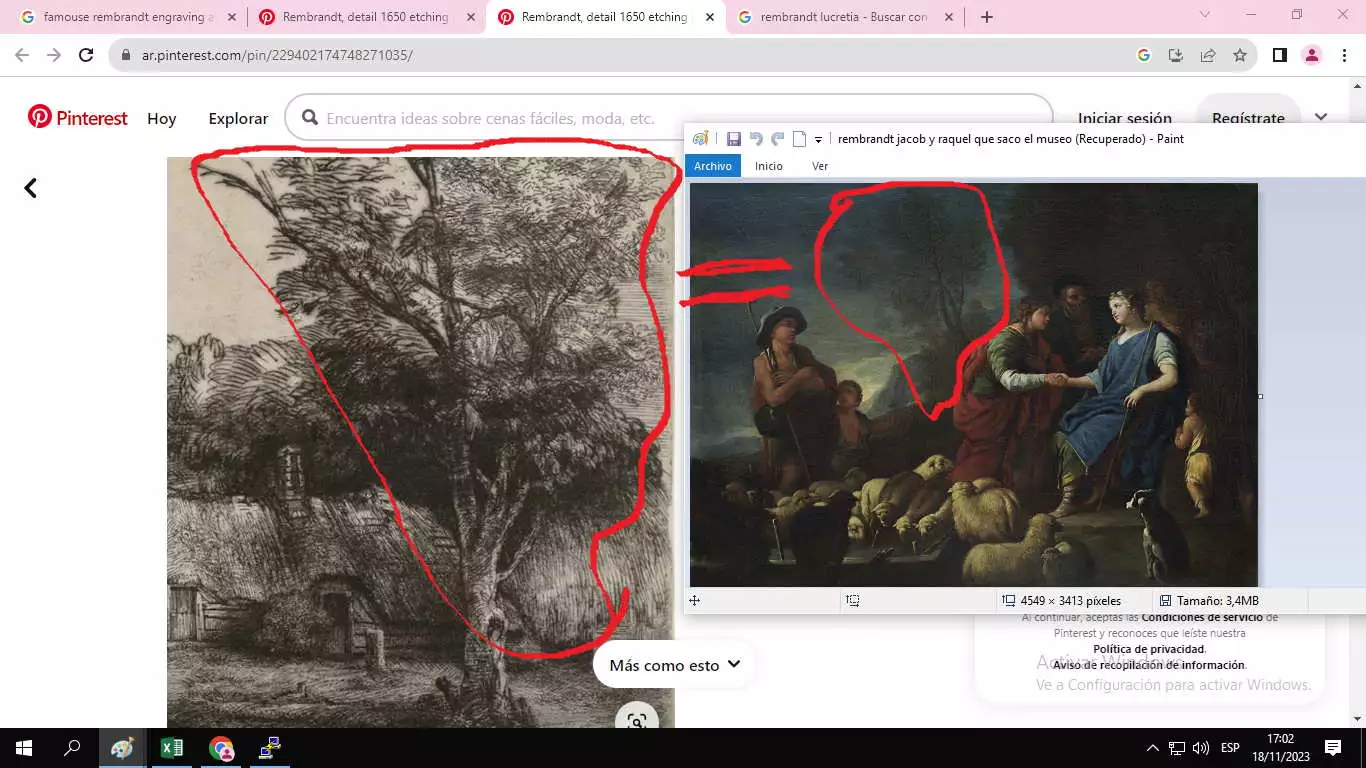Click the Undo arrow in Paint's title bar

[x=756, y=139]
